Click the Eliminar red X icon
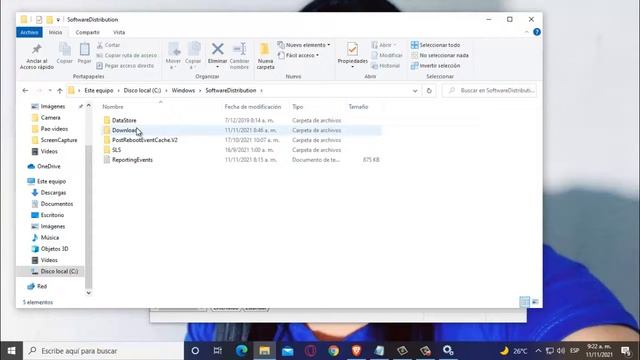Screen dimensions: 640x360 pyautogui.click(x=218, y=50)
